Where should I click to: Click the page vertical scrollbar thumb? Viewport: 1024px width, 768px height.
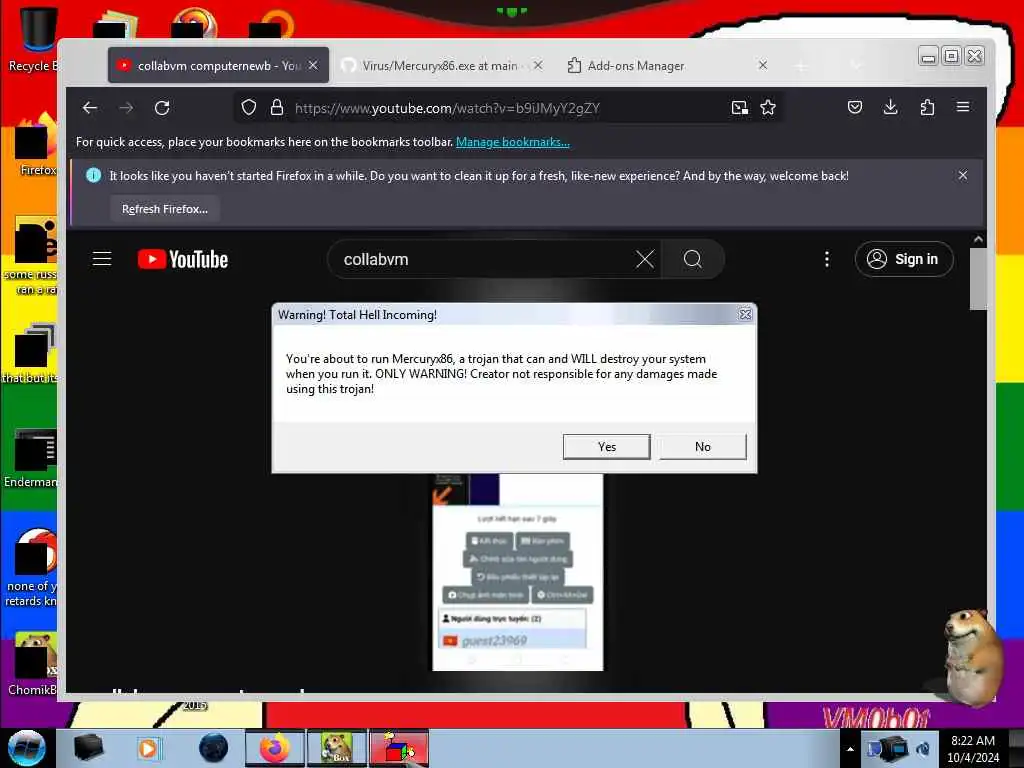pos(978,280)
